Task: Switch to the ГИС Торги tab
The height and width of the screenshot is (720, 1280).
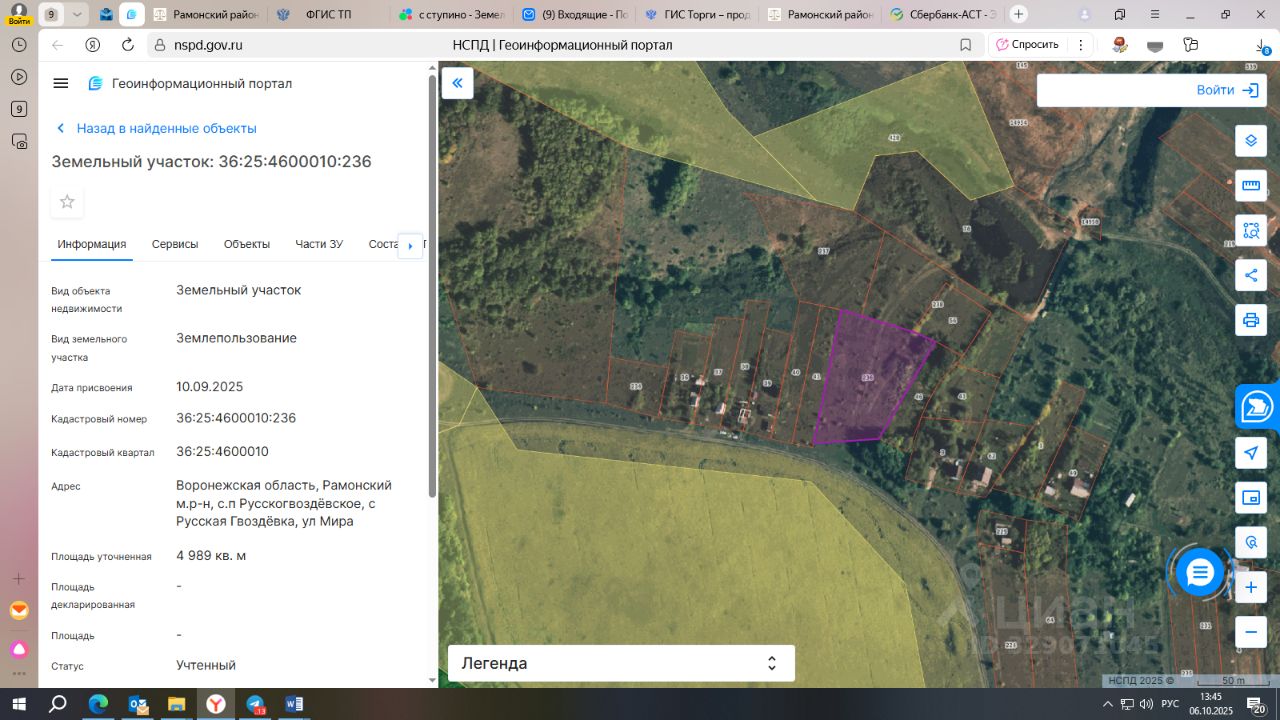Action: 698,15
